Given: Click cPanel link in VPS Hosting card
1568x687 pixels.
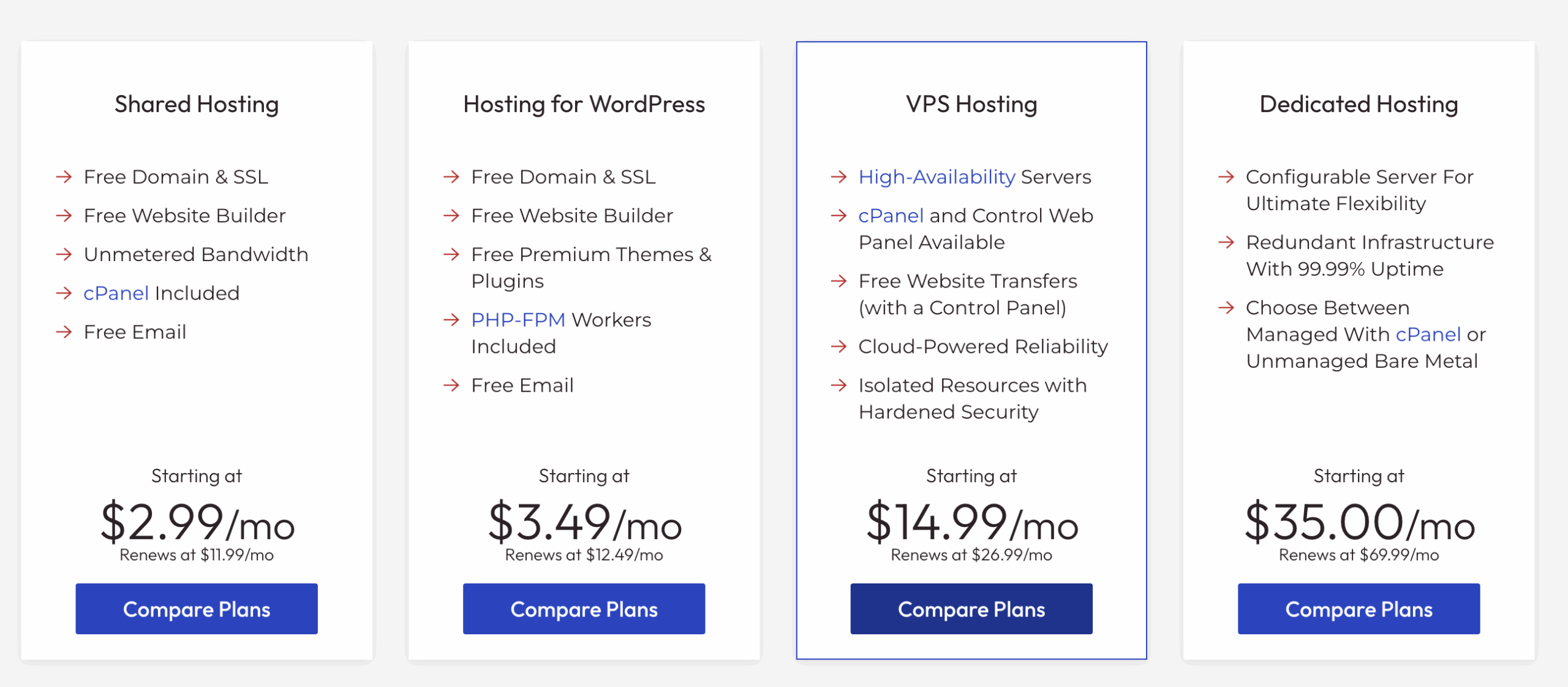Looking at the screenshot, I should [891, 216].
